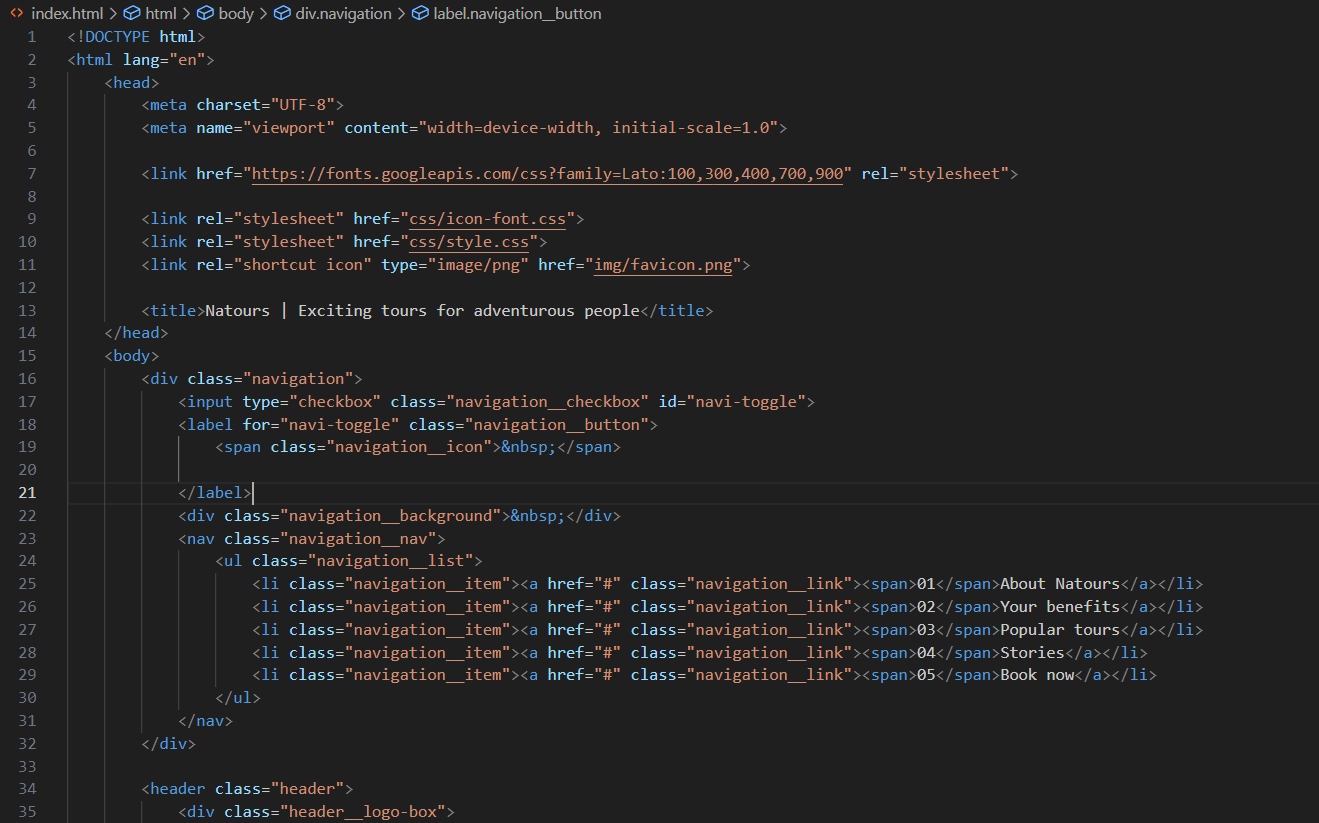Select the div.navigation breadcrumb

(x=344, y=14)
